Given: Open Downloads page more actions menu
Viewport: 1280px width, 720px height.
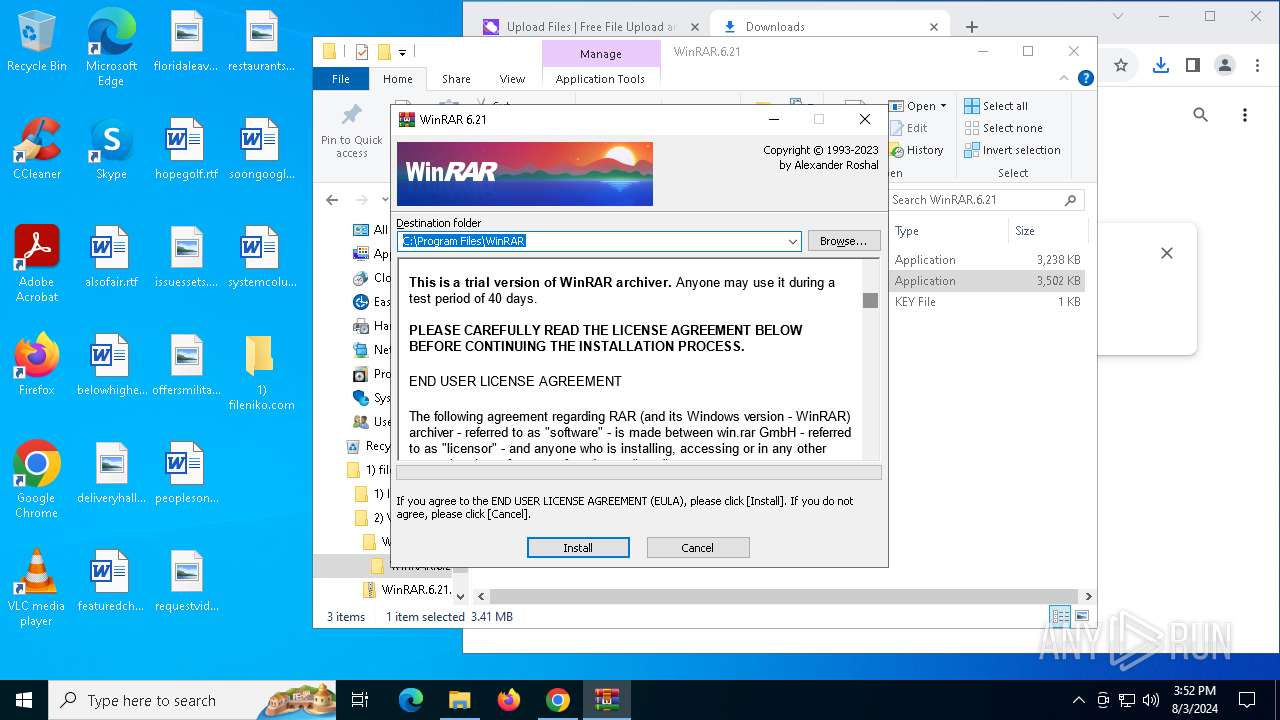Looking at the screenshot, I should [1244, 115].
